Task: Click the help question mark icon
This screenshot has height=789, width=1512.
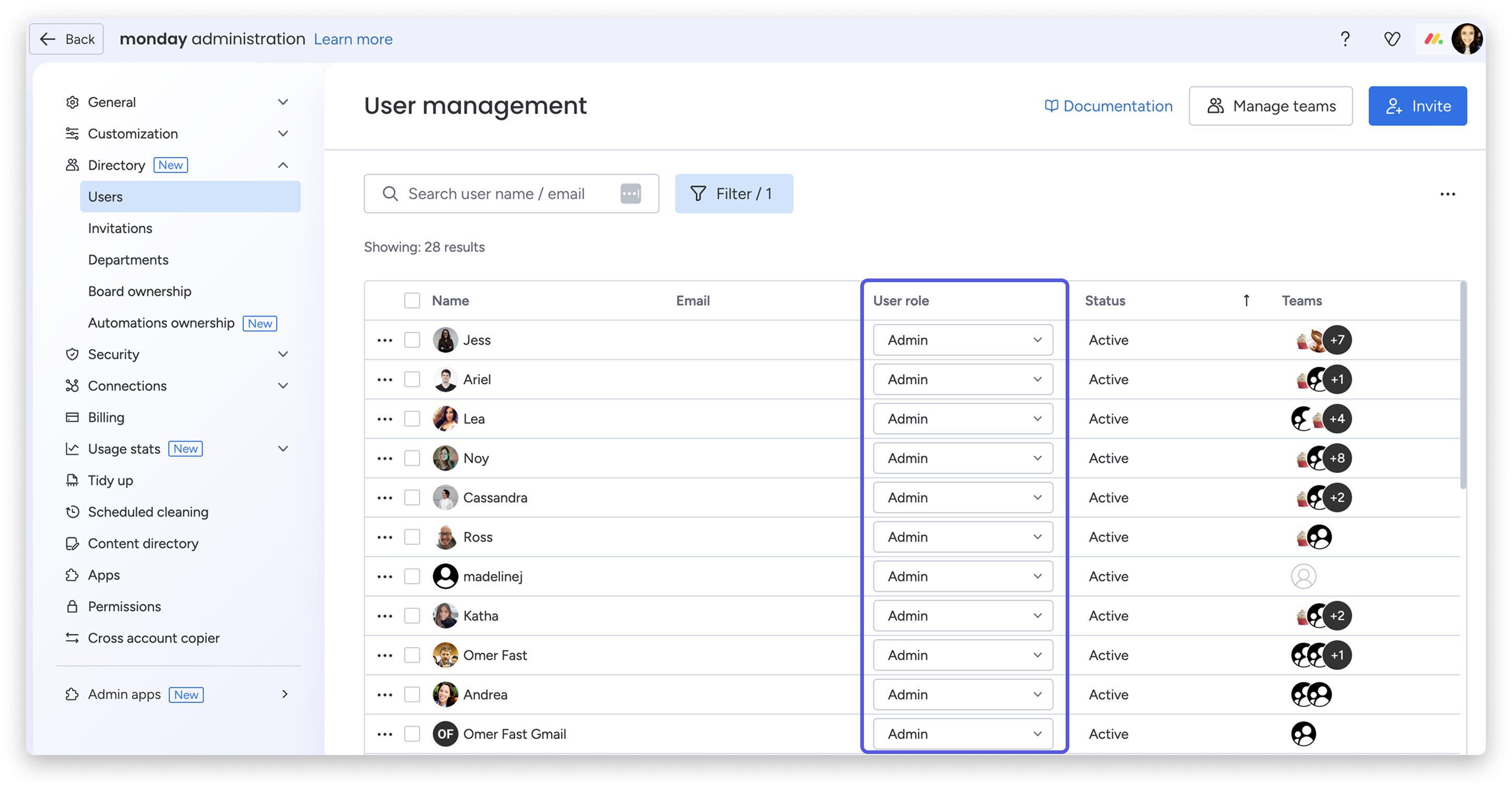Action: click(x=1345, y=39)
